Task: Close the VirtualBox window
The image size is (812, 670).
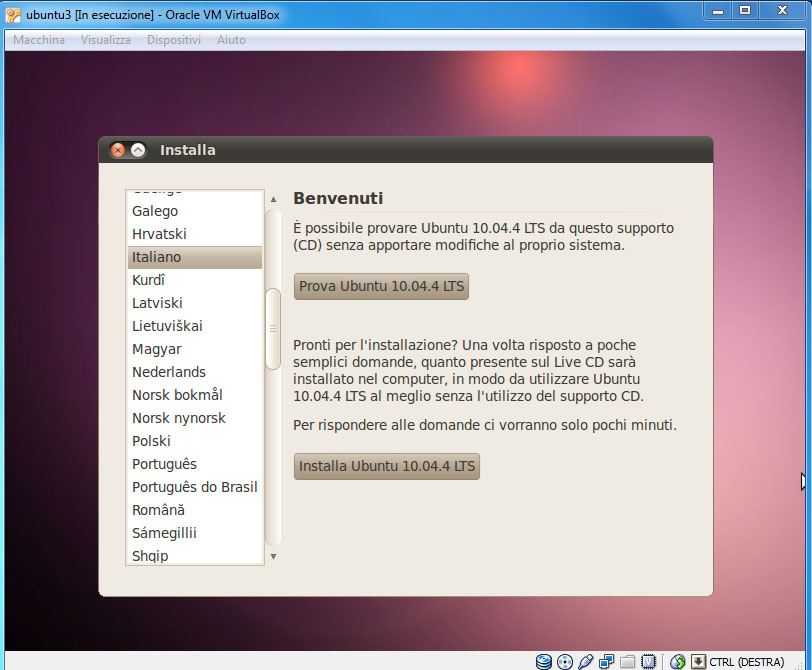Action: tap(782, 11)
